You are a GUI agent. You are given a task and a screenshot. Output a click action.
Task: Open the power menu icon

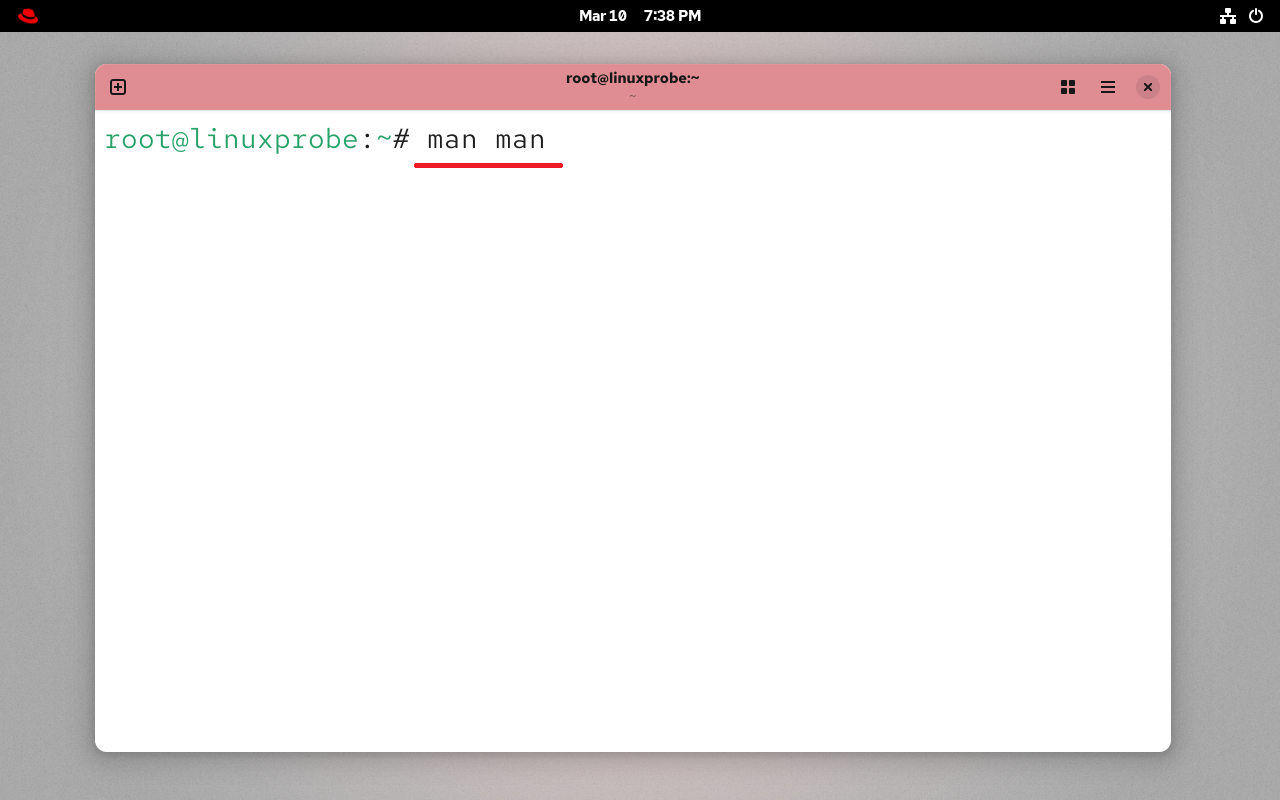pyautogui.click(x=1256, y=16)
